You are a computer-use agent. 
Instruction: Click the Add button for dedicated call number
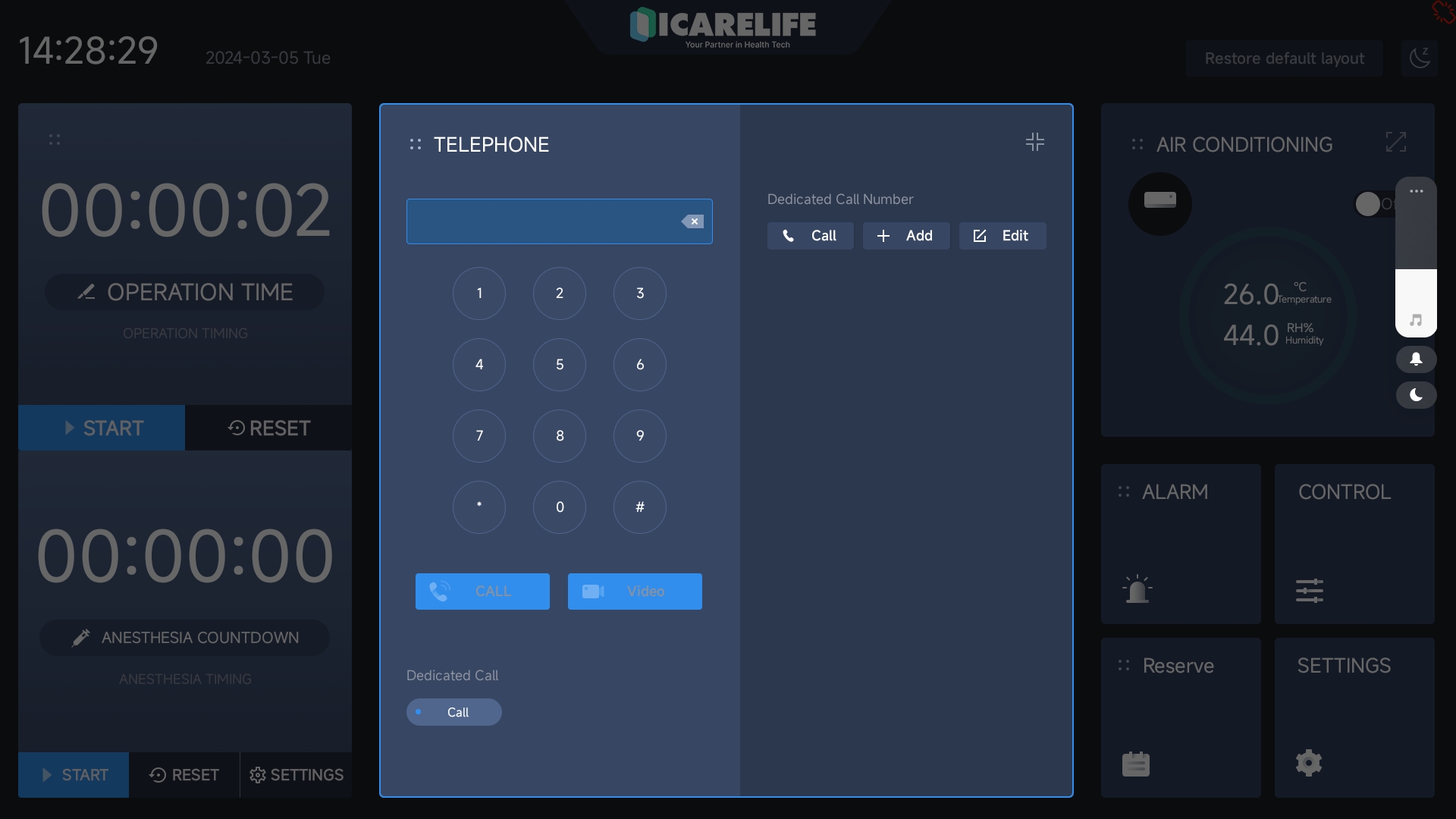906,235
